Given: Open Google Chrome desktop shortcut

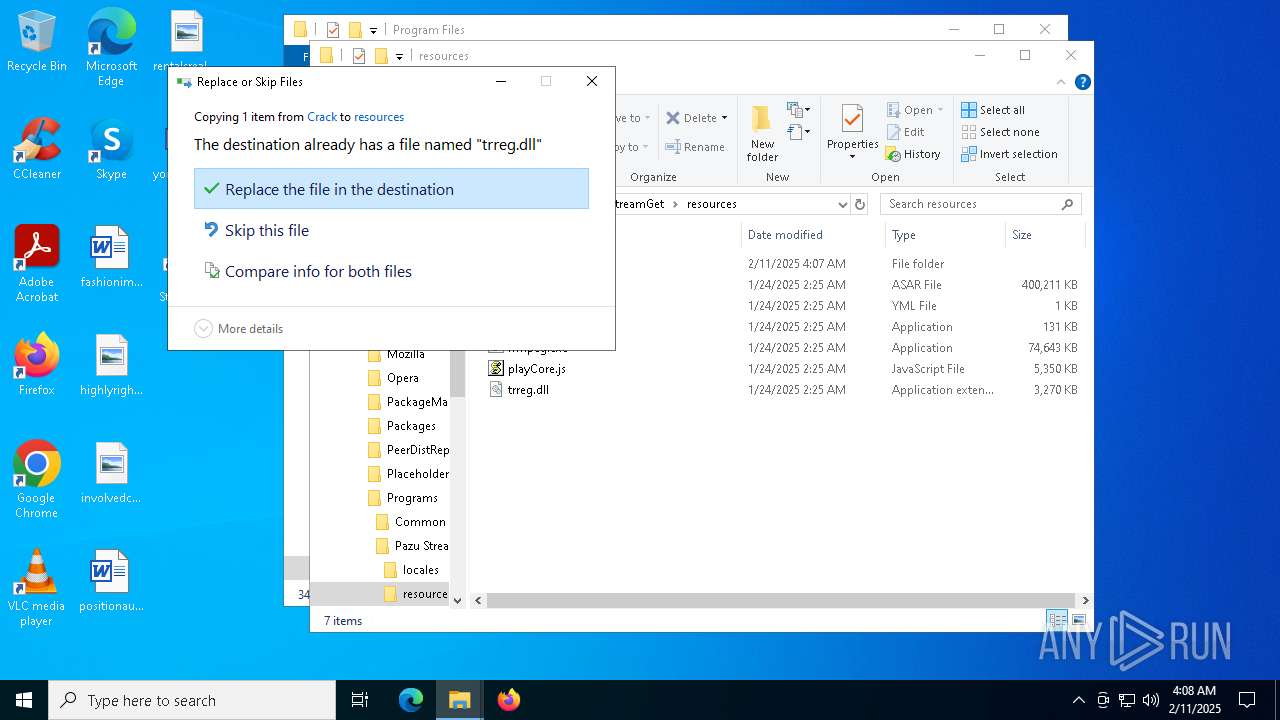Looking at the screenshot, I should [x=37, y=480].
